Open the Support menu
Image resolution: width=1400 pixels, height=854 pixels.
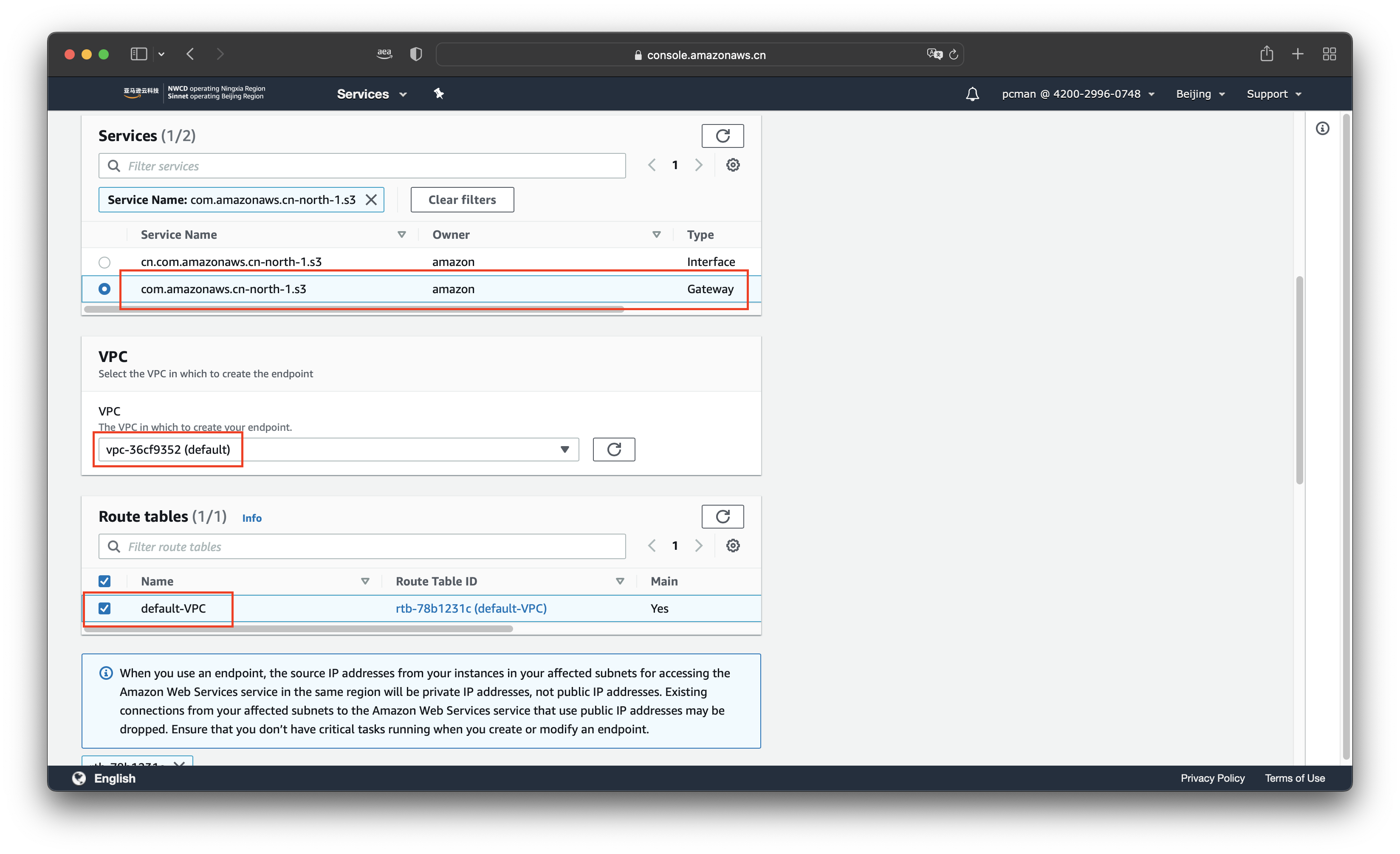(1274, 94)
